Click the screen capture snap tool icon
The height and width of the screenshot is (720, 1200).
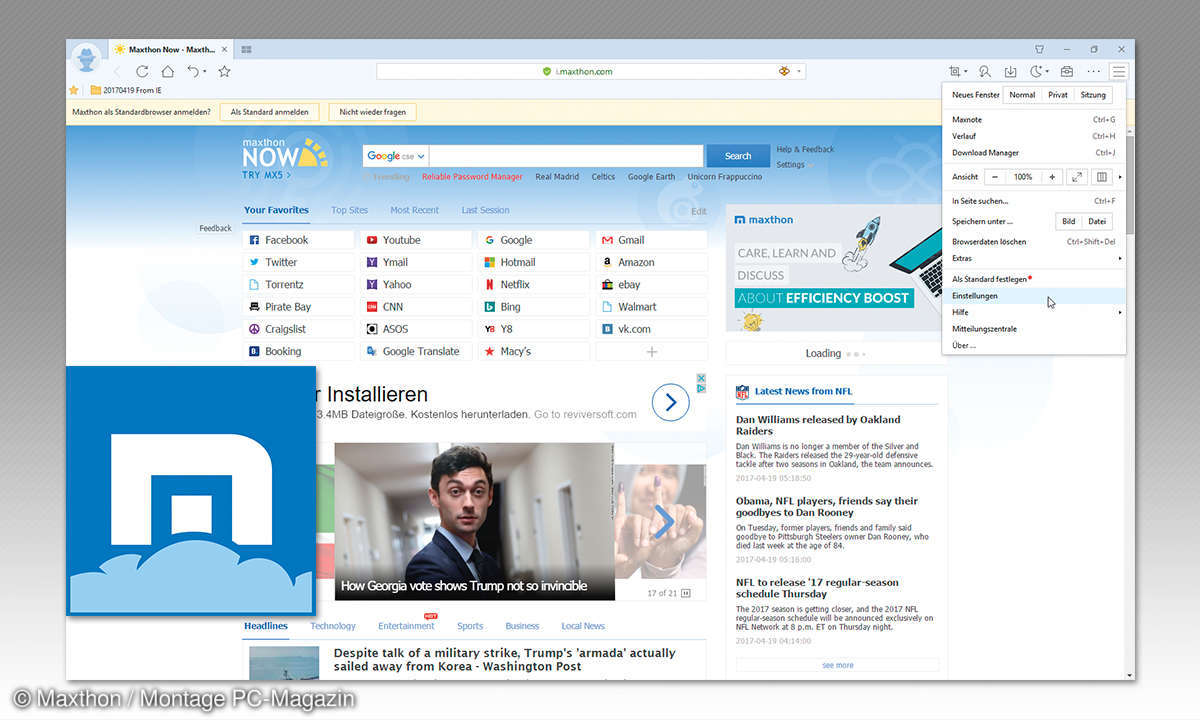955,71
